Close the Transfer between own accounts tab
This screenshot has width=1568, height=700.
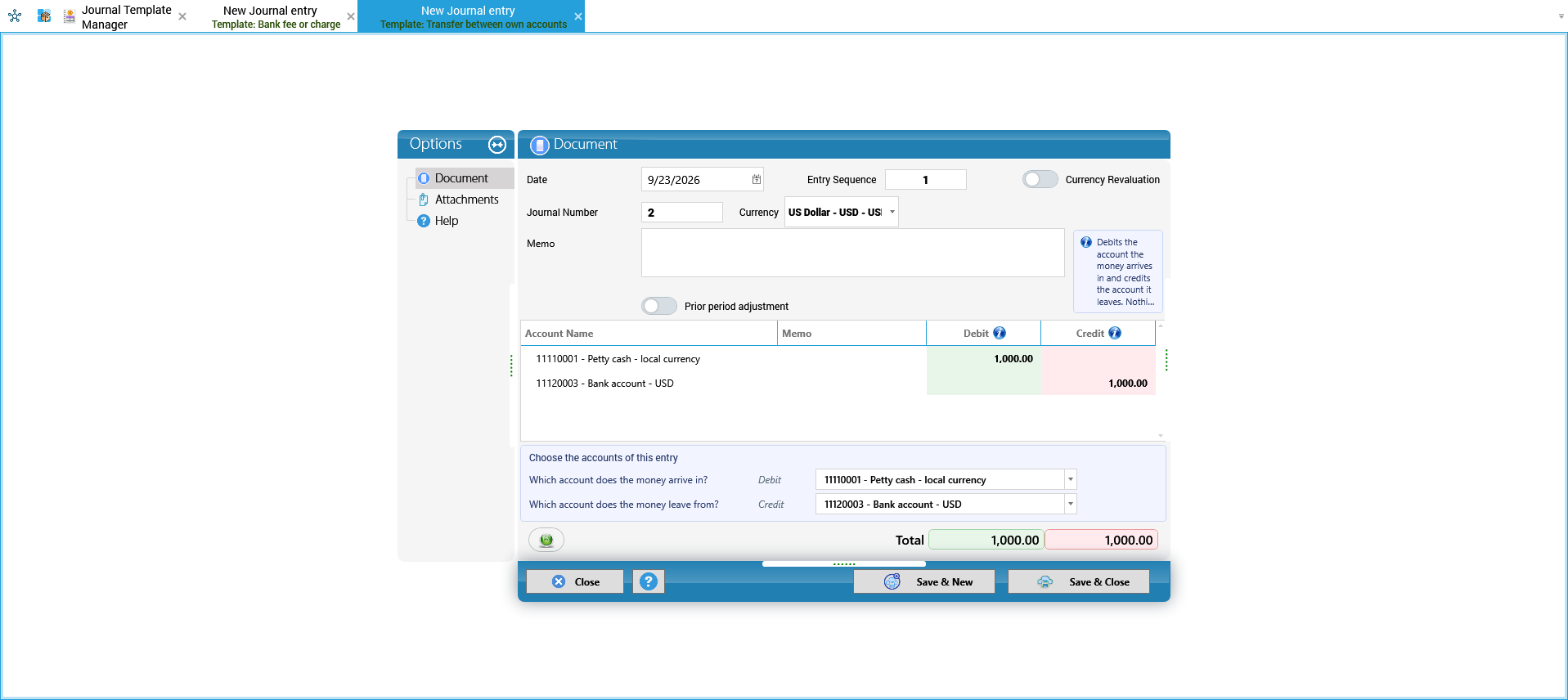click(x=578, y=16)
